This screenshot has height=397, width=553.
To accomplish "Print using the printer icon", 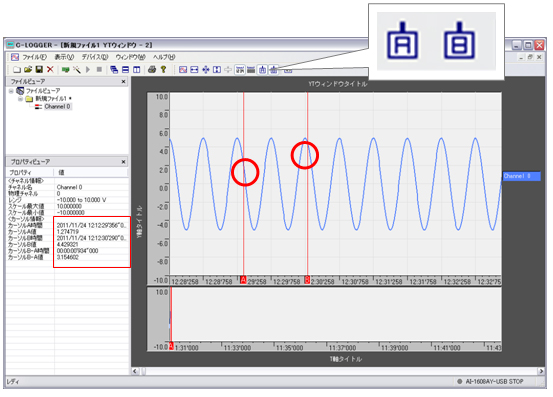I will point(152,70).
